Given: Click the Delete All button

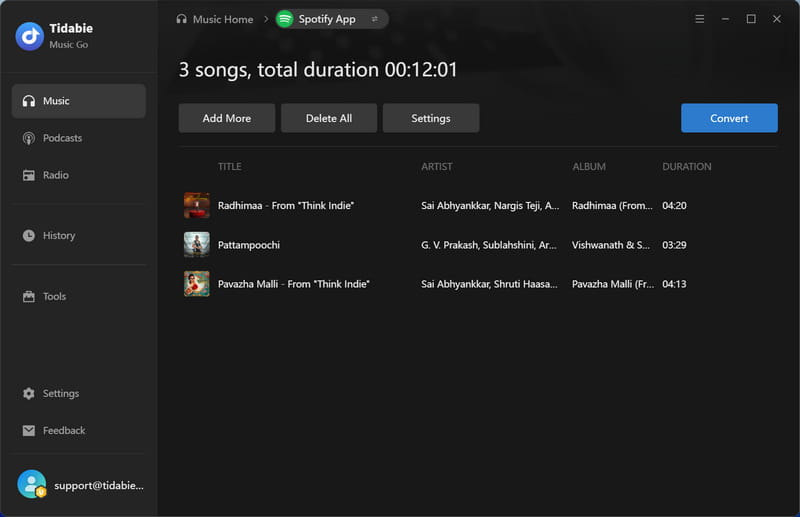Looking at the screenshot, I should tap(329, 118).
